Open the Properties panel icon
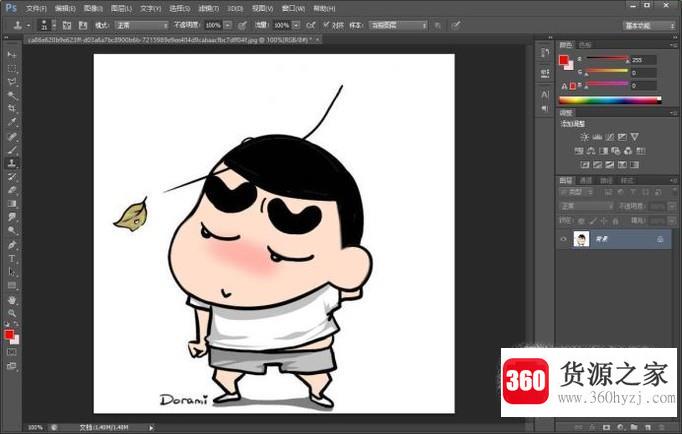This screenshot has height=434, width=682. [545, 73]
